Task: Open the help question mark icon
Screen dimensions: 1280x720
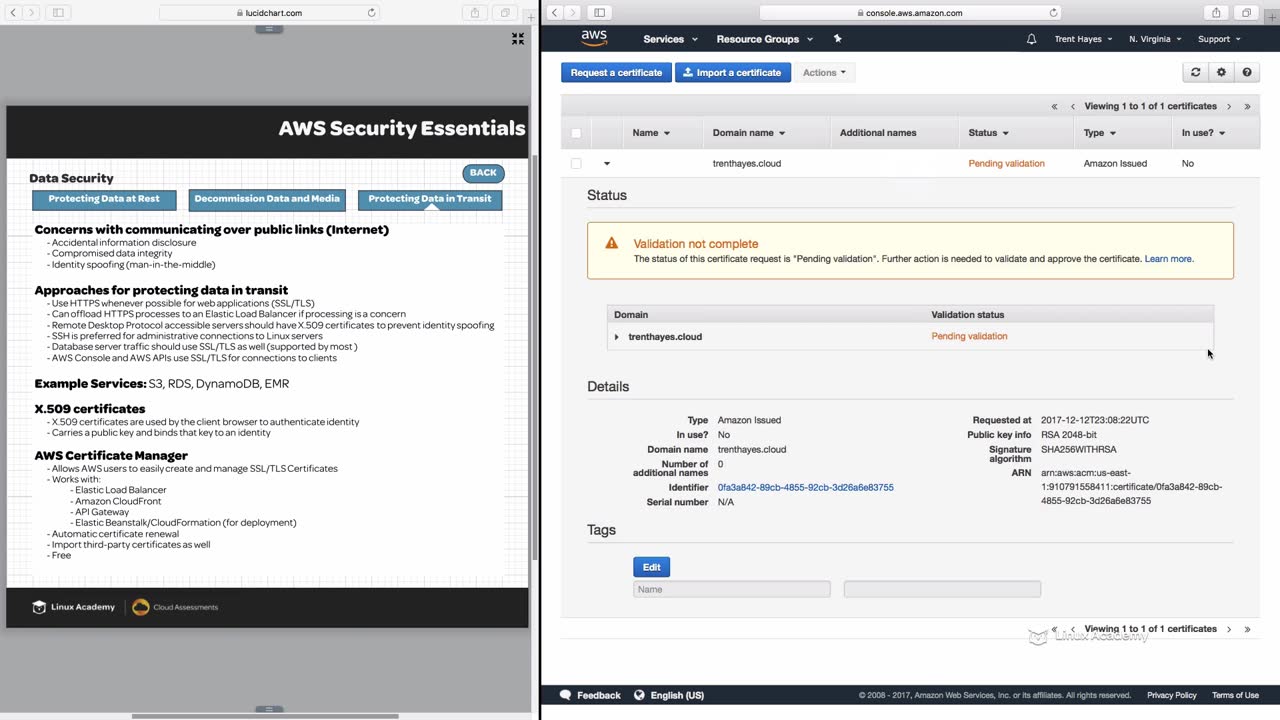Action: click(1247, 72)
